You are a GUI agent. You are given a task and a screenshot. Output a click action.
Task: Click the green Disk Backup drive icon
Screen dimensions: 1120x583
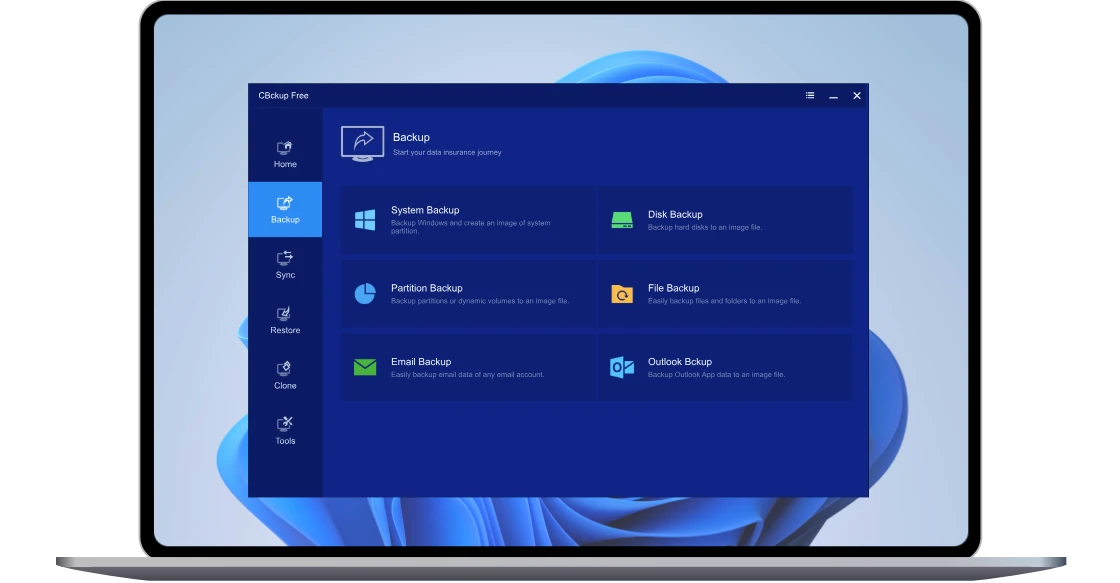(x=622, y=220)
